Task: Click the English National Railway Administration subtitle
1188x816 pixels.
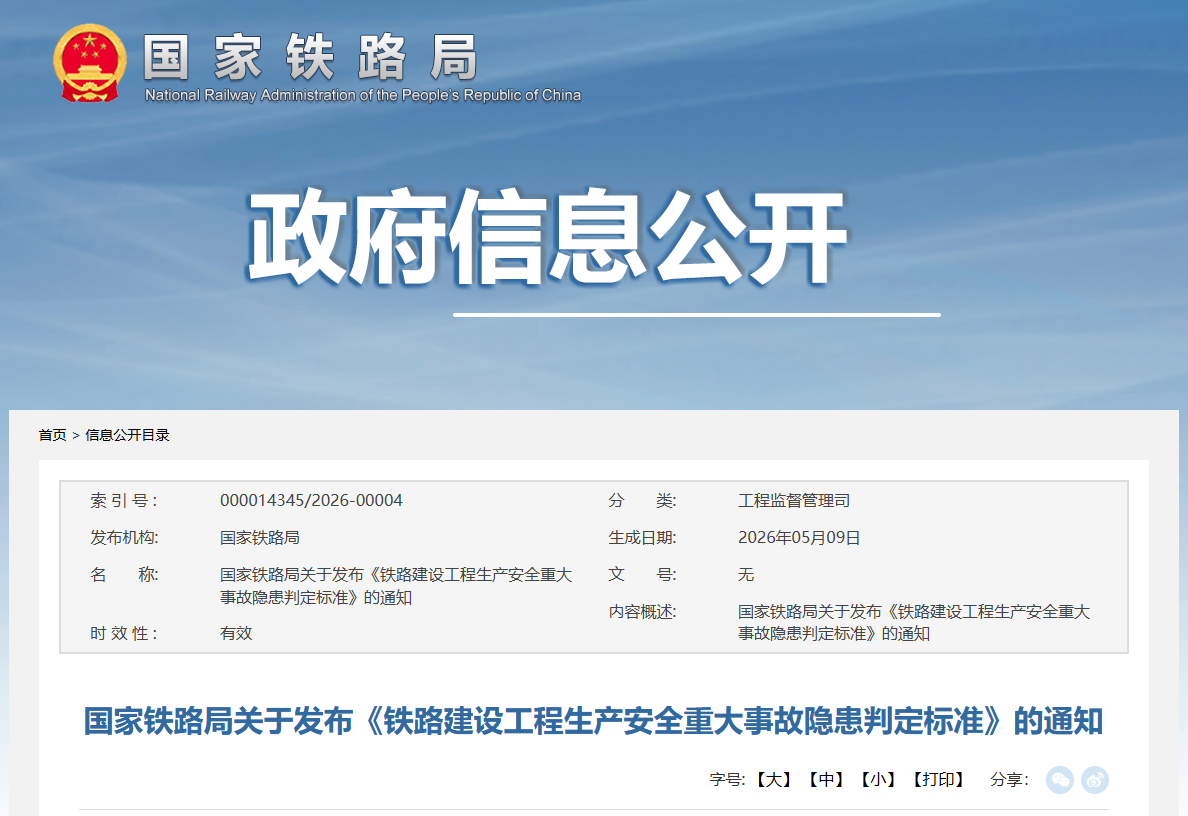Action: 363,95
